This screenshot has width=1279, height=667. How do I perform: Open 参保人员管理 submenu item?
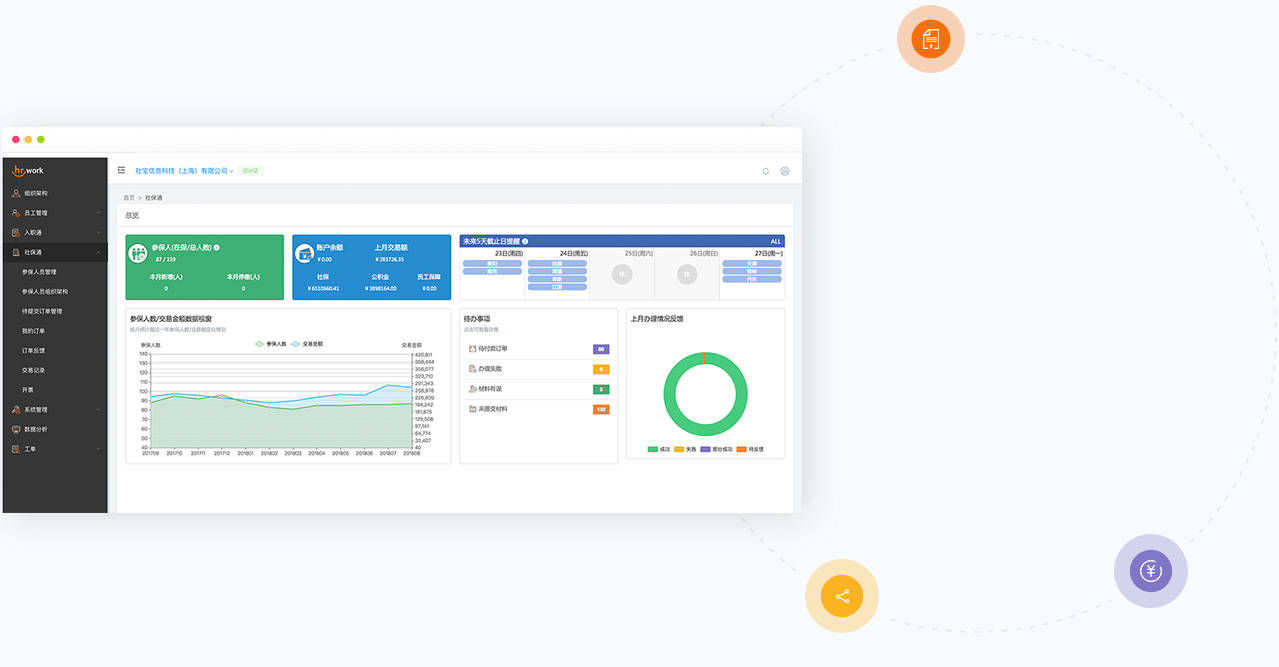(39, 272)
